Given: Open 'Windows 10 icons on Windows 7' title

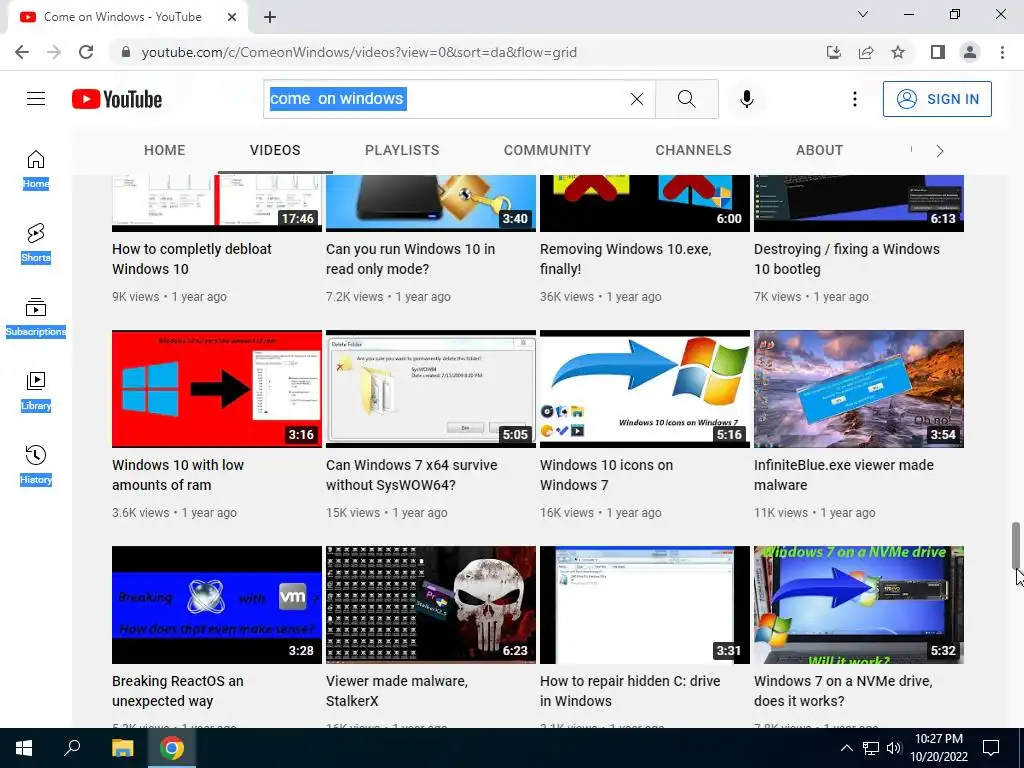Looking at the screenshot, I should [606, 475].
